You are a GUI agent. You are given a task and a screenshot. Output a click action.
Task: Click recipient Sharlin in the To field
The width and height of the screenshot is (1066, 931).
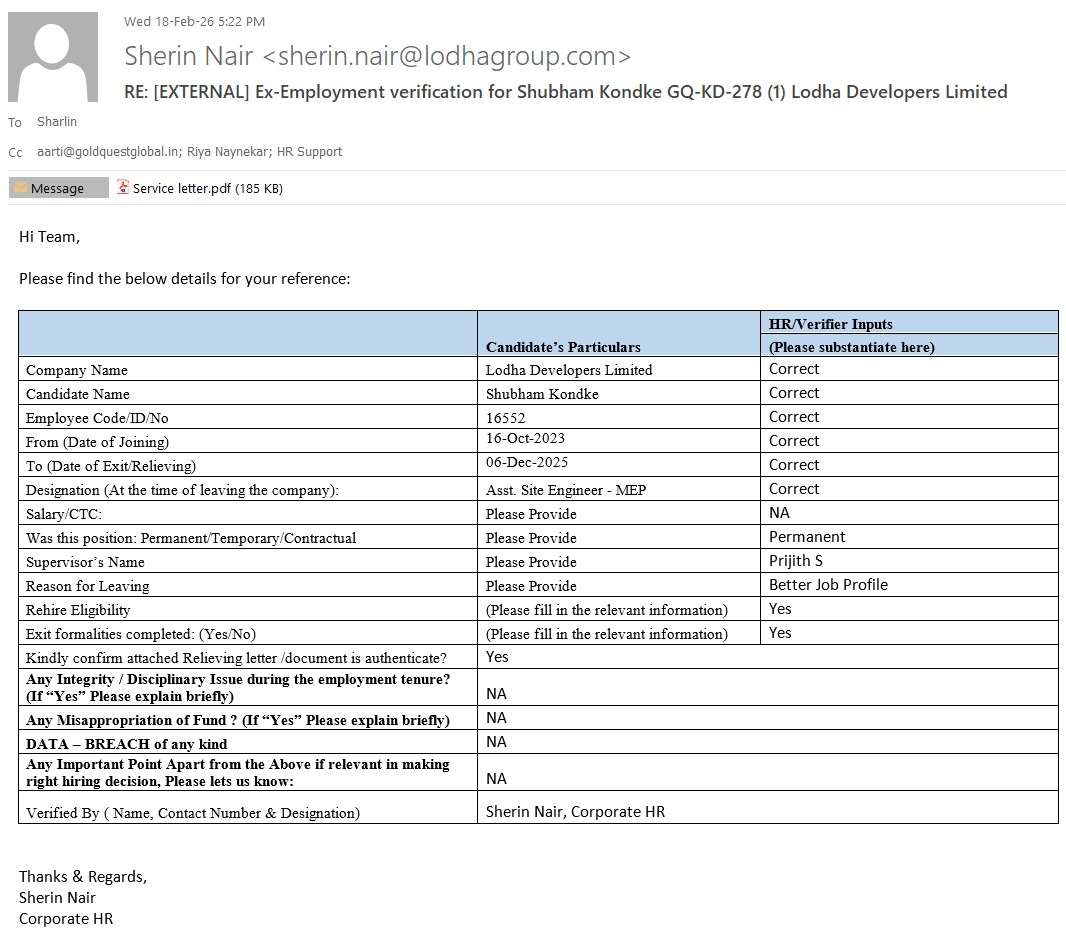point(57,122)
